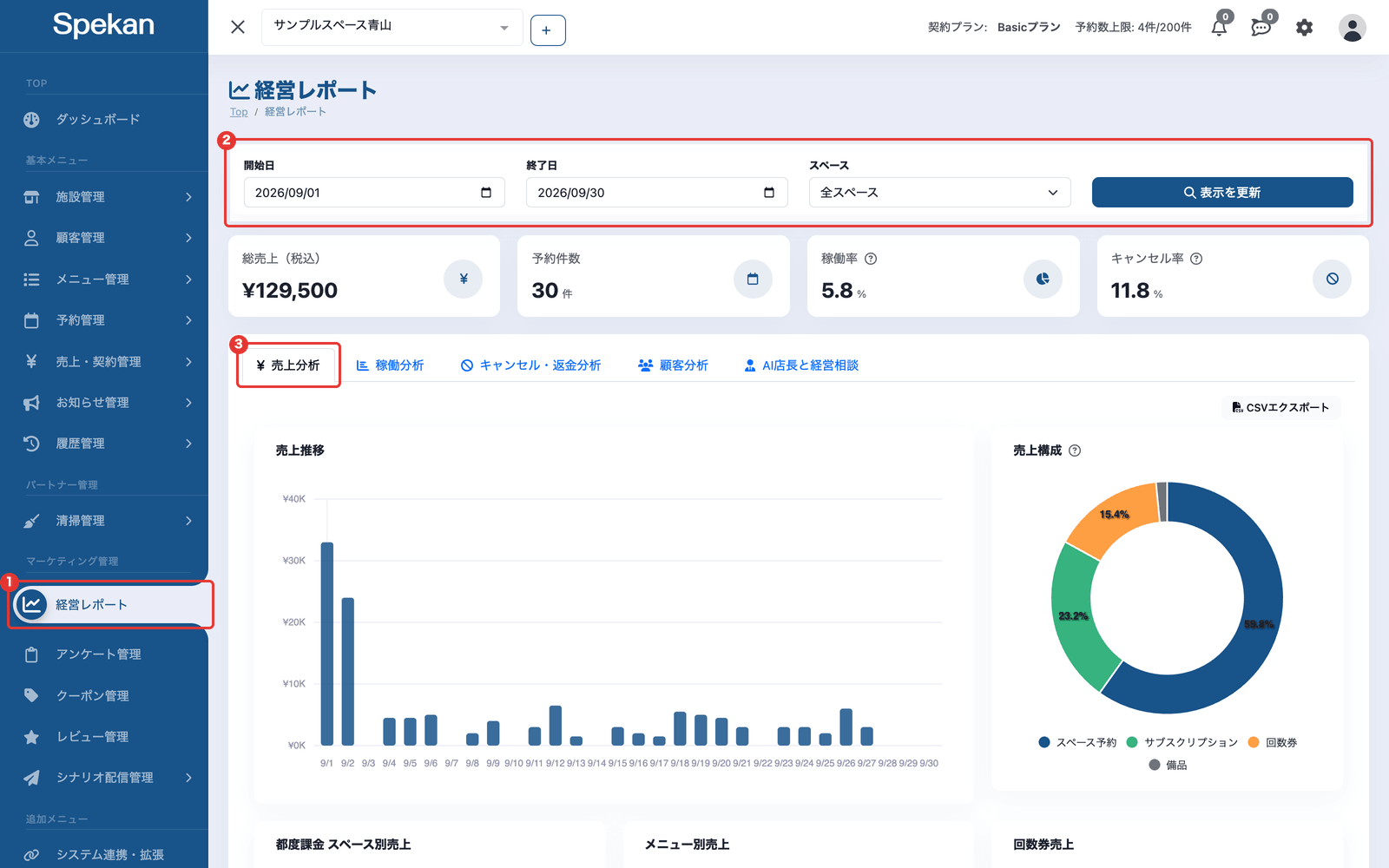Click the help icon next to 稼働率
This screenshot has width=1389, height=868.
tap(871, 259)
